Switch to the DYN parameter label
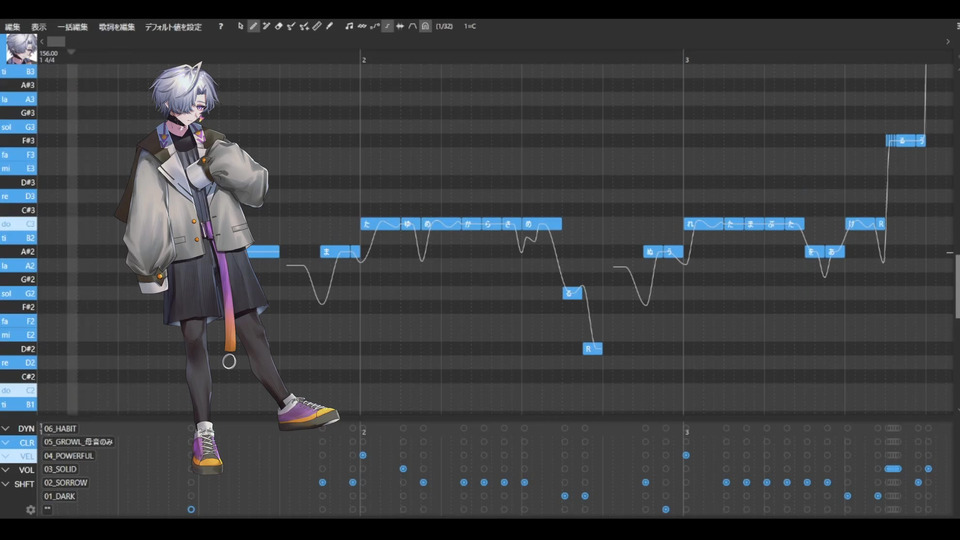The width and height of the screenshot is (960, 540). 26,429
